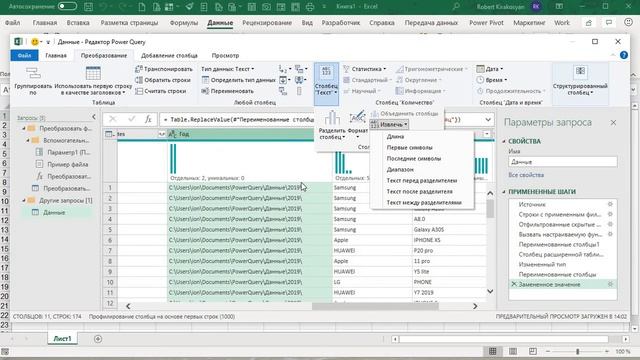Open the Формулы tab in Excel ribbon

point(184,23)
